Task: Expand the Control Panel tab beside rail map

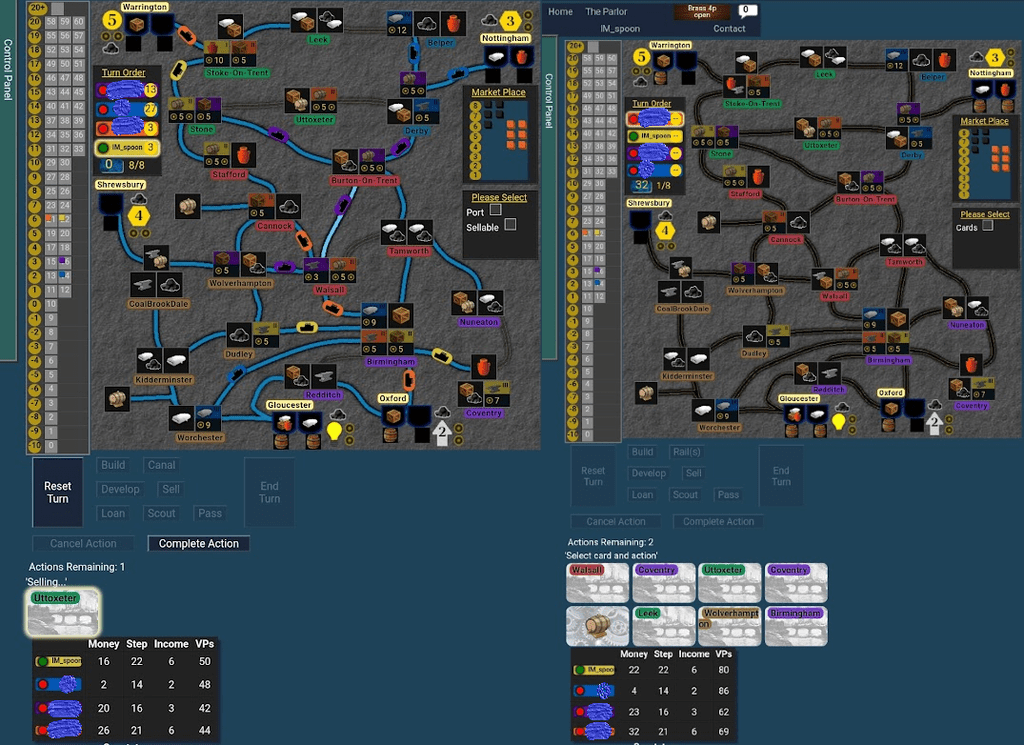Action: click(548, 100)
